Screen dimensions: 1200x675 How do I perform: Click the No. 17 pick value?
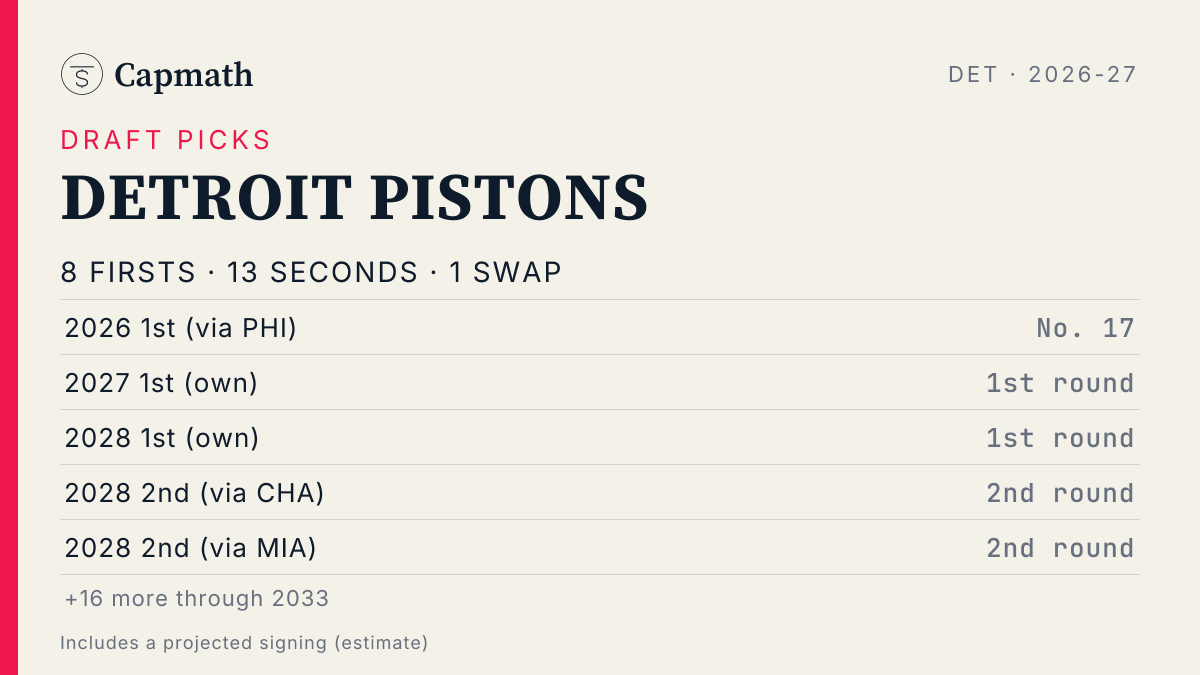point(1086,328)
